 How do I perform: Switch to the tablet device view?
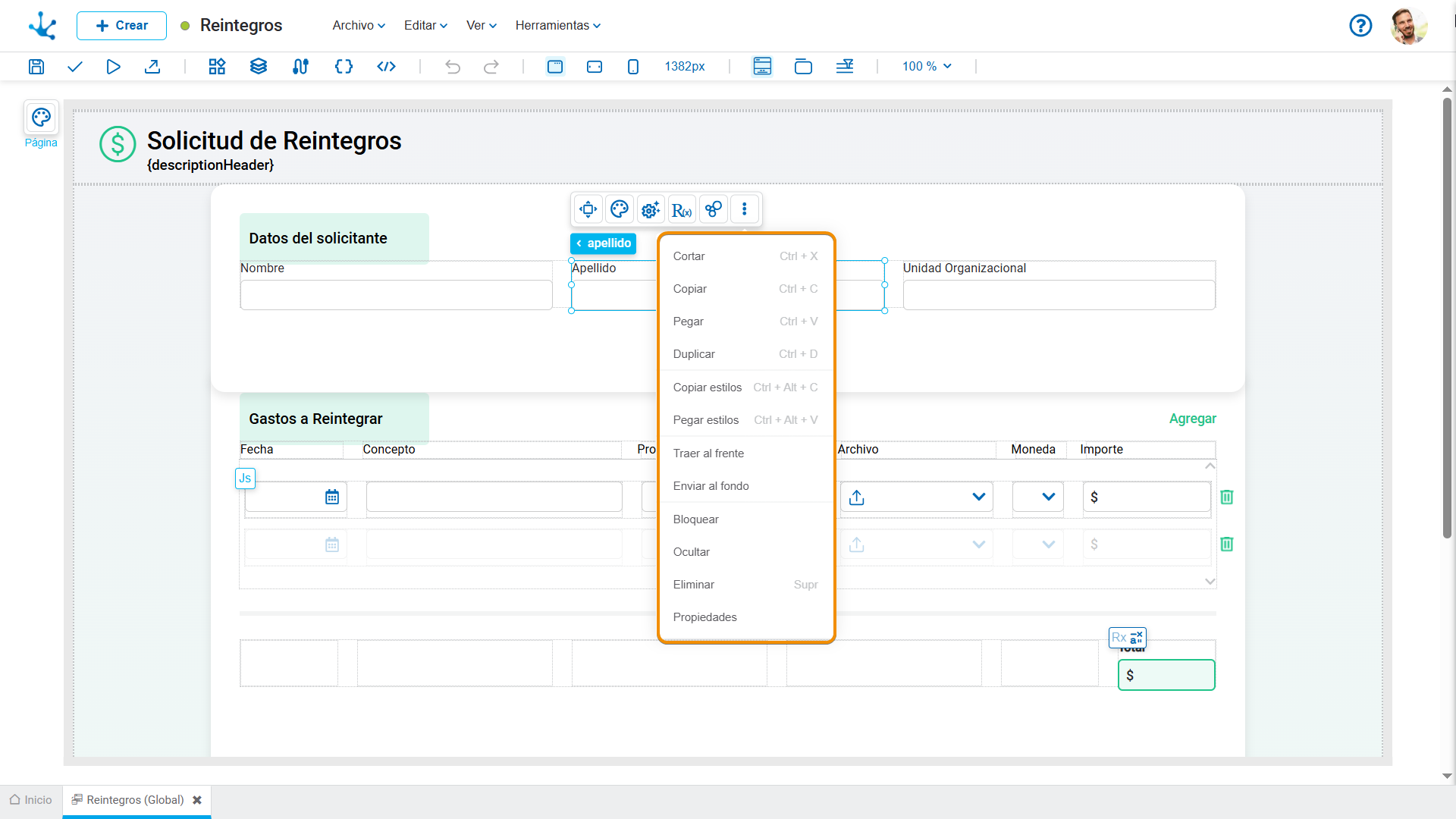[595, 67]
